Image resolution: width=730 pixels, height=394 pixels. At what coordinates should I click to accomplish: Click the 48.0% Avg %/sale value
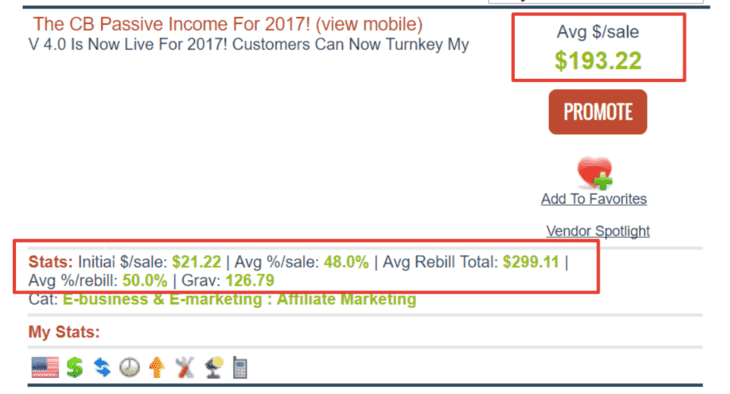(346, 262)
